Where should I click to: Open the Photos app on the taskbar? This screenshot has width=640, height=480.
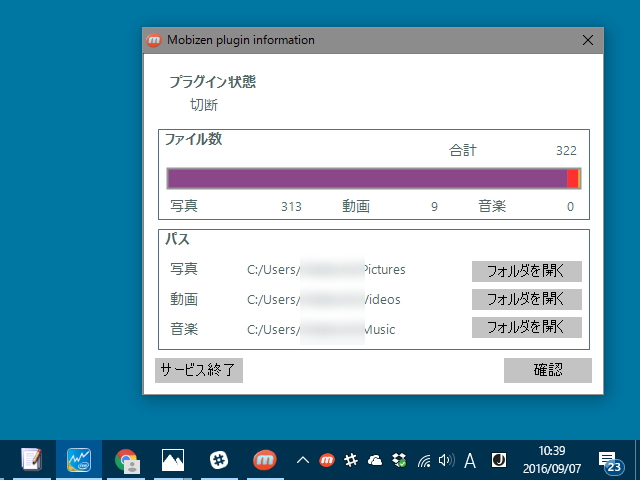(x=173, y=460)
